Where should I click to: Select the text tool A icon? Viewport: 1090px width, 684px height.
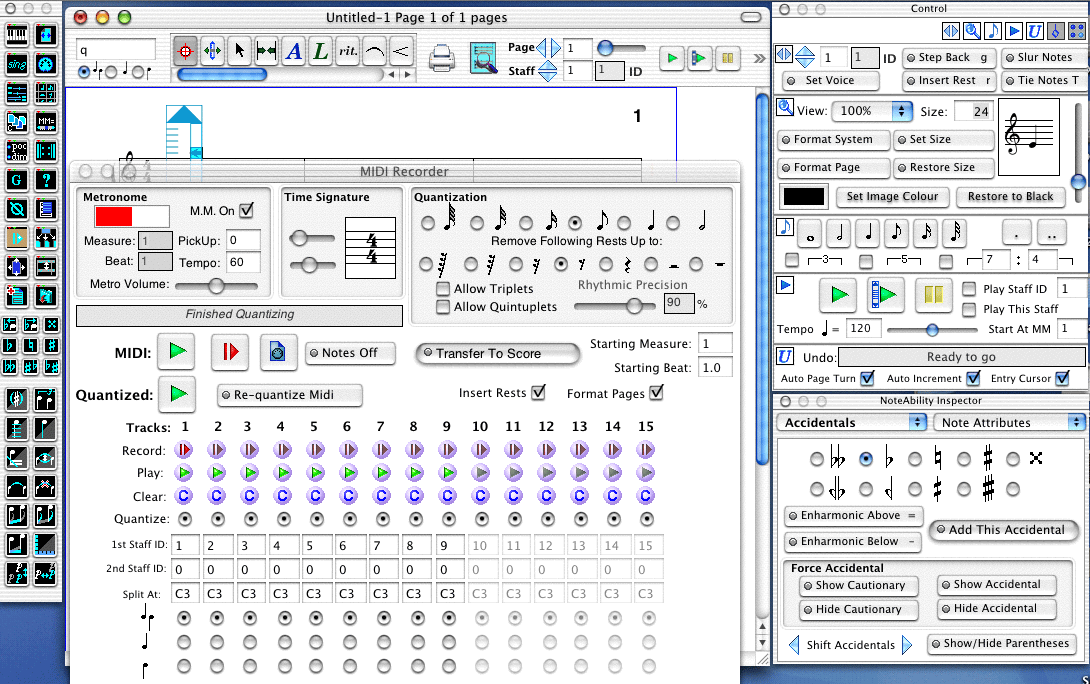click(x=293, y=50)
